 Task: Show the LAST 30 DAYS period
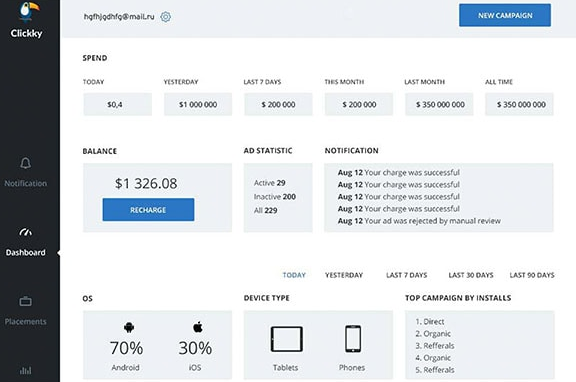point(471,275)
